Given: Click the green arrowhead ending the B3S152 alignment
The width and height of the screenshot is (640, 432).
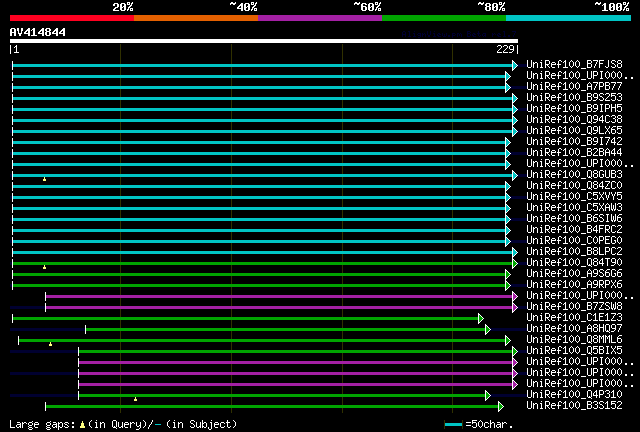Looking at the screenshot, I should click(x=501, y=407).
